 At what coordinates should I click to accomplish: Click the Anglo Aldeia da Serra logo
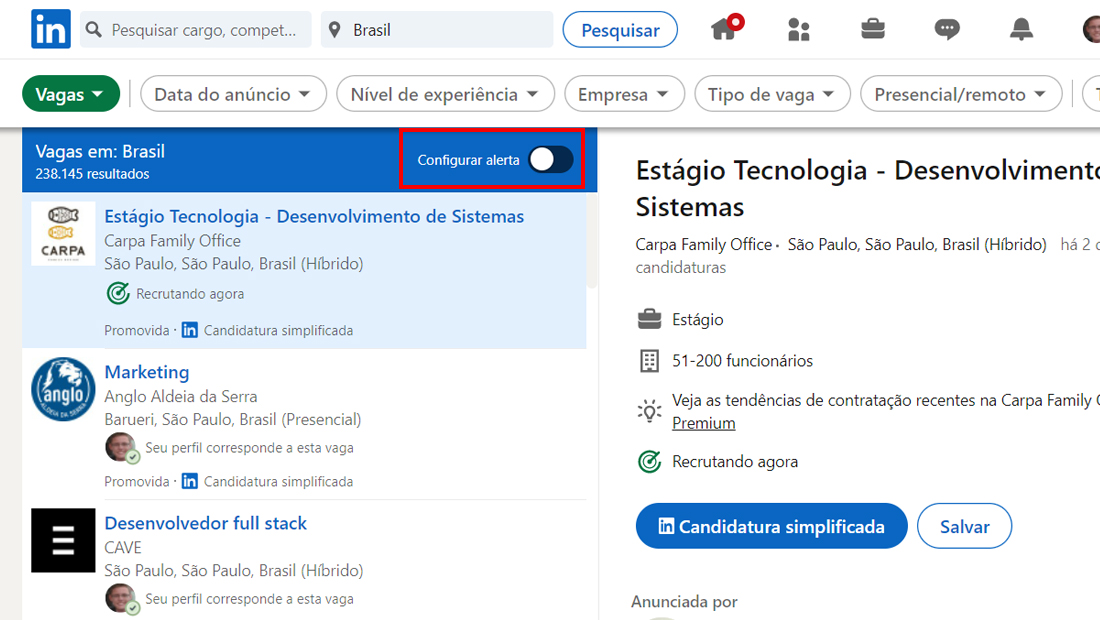click(63, 389)
